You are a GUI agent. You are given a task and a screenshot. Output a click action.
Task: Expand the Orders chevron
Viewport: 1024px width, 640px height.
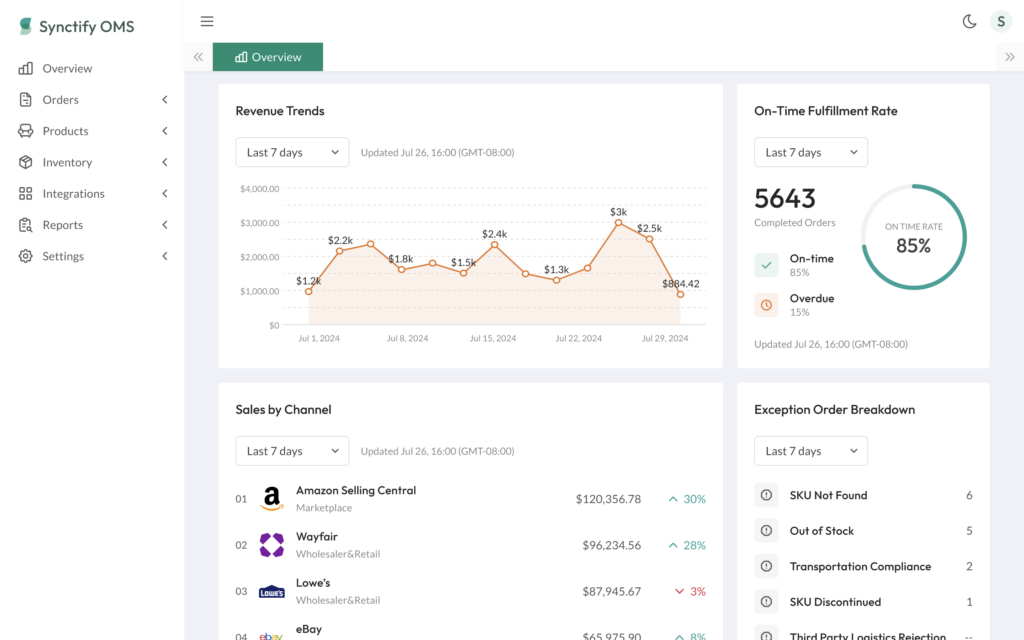[165, 99]
